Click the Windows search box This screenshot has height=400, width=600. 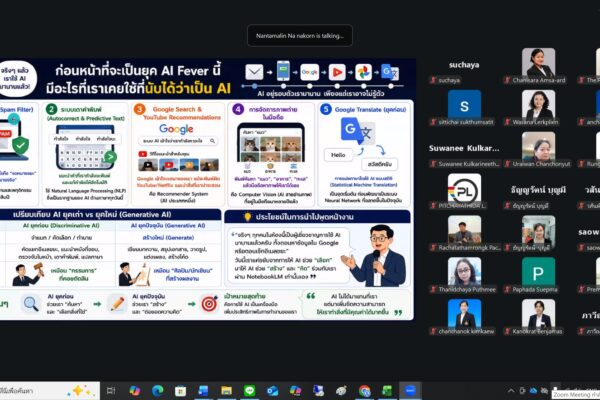50,390
